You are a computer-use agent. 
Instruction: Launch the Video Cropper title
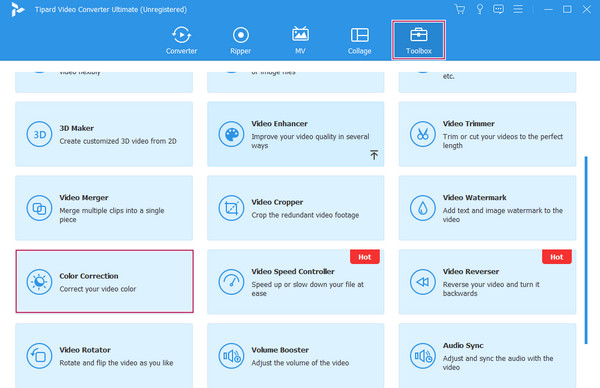[277, 202]
